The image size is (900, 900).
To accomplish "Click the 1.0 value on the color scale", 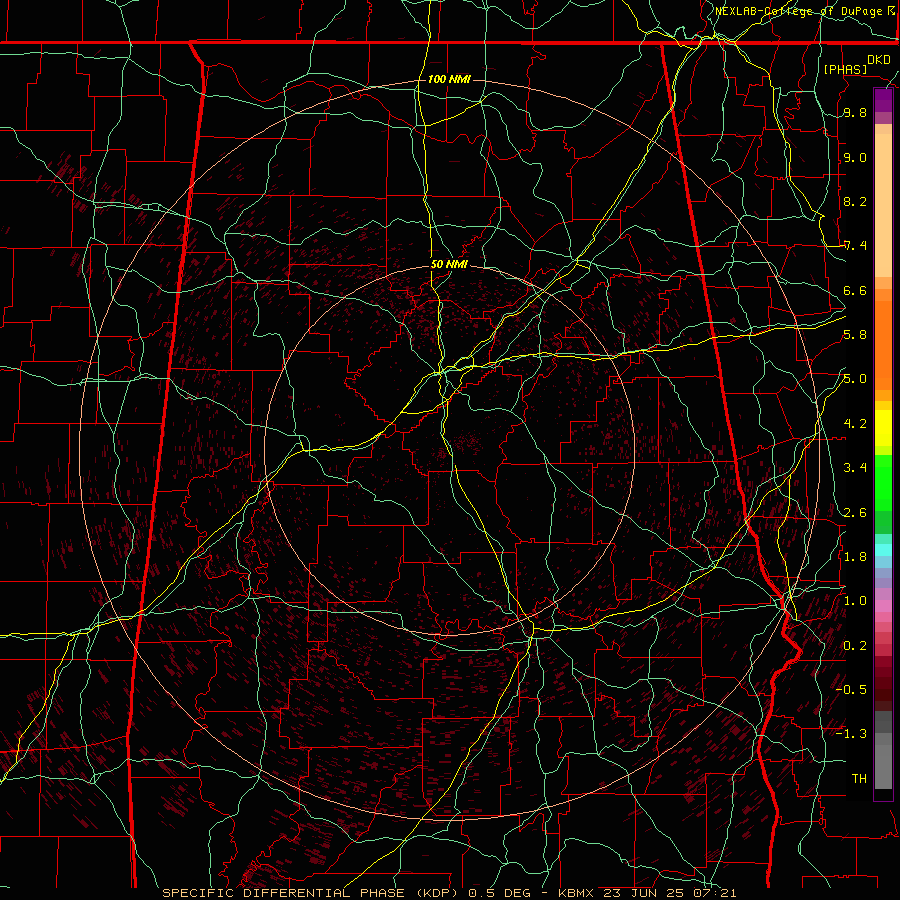I will 855,601.
